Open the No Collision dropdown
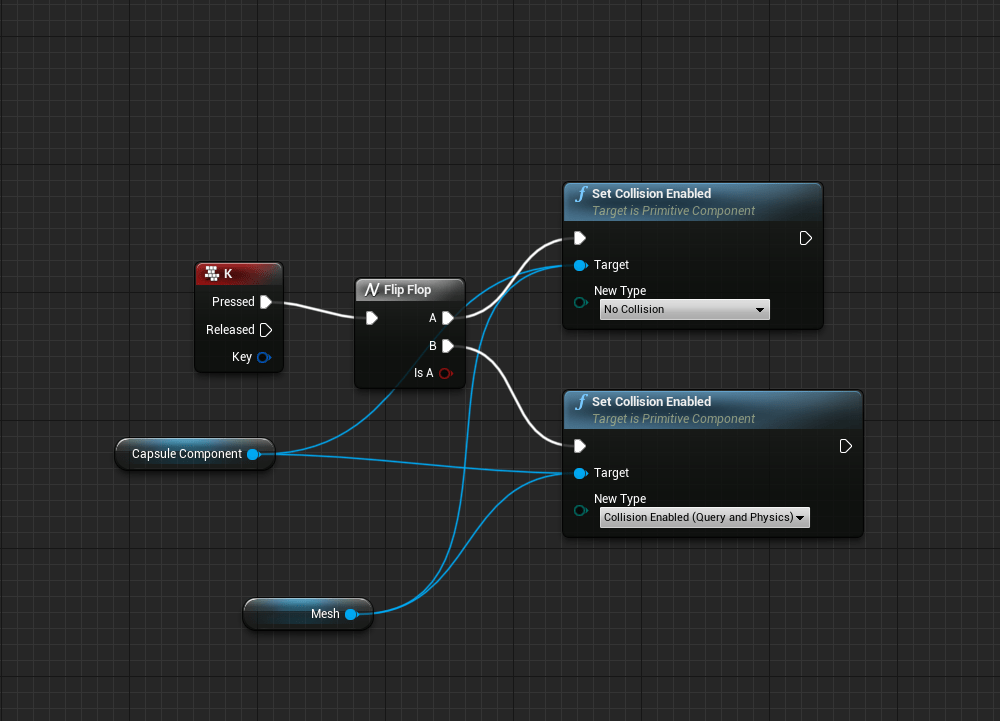Viewport: 1000px width, 721px height. pos(685,310)
